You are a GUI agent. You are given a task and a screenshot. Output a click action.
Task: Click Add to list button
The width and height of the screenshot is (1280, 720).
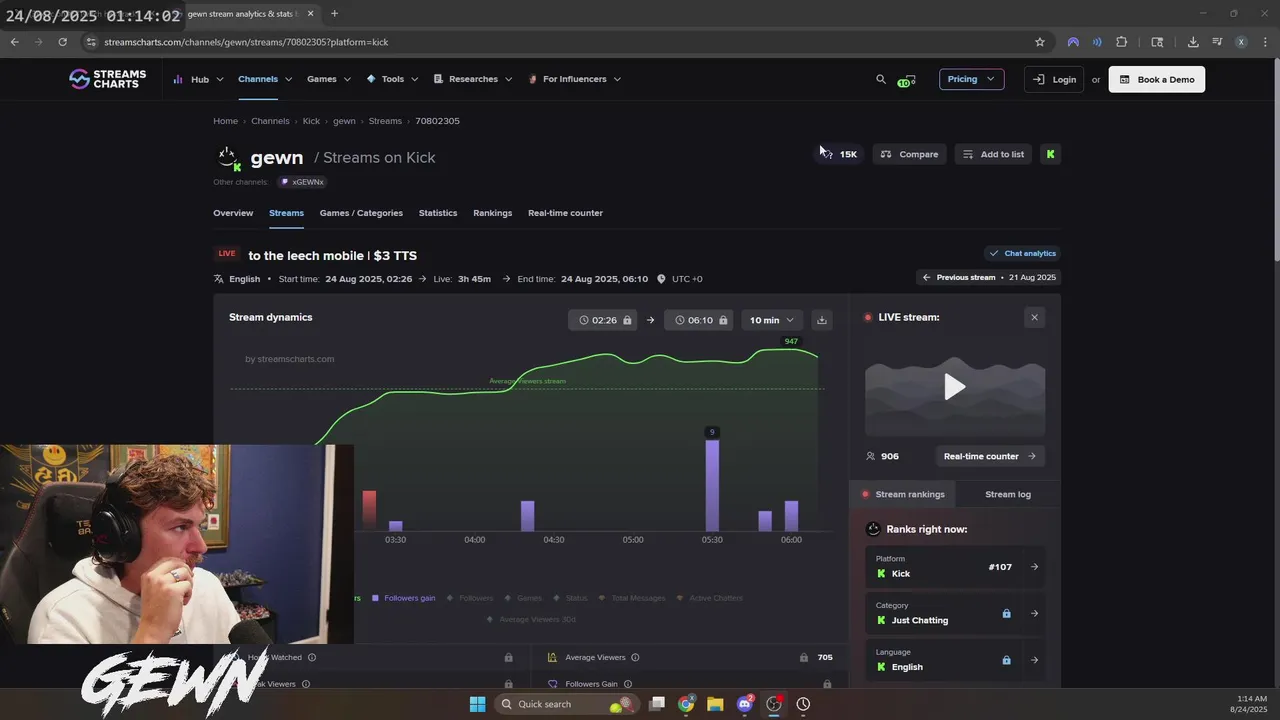[x=993, y=154]
